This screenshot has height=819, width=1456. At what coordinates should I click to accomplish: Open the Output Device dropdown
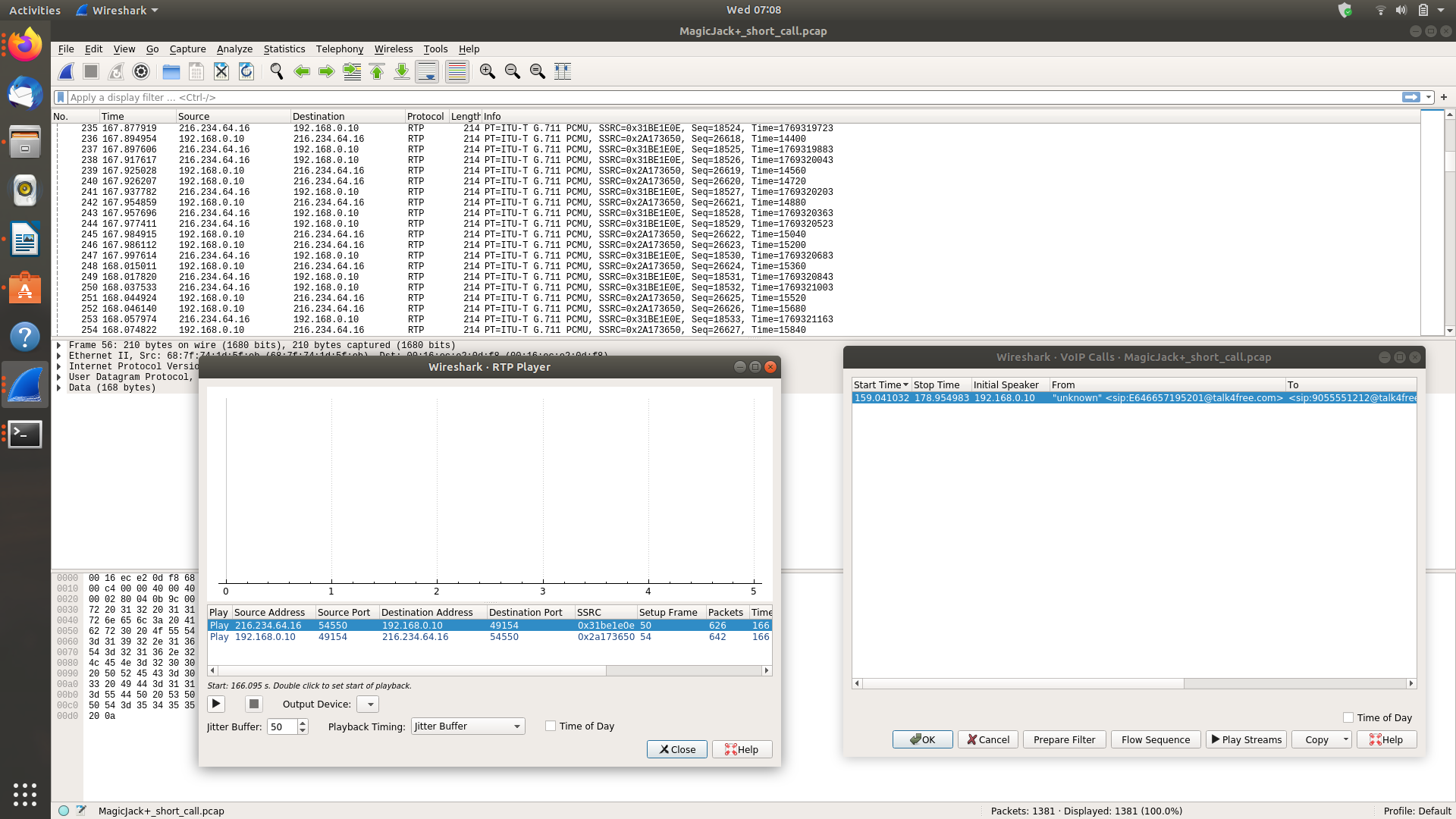(367, 704)
